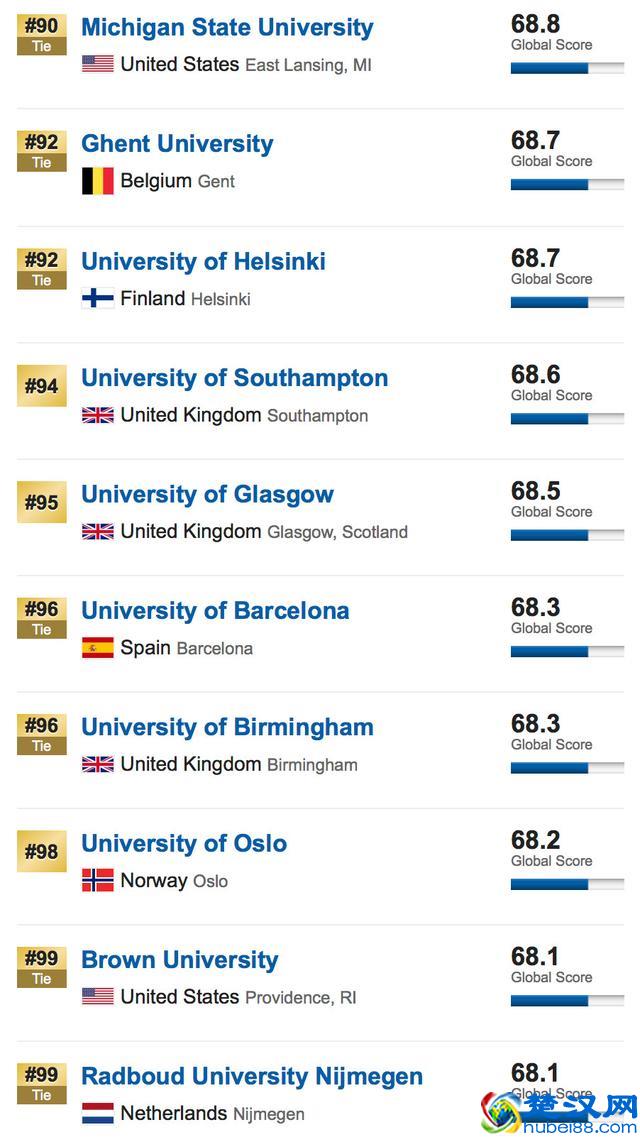Click the Norway flag under University of Oslo
Screen dimensions: 640x1137
pyautogui.click(x=95, y=881)
